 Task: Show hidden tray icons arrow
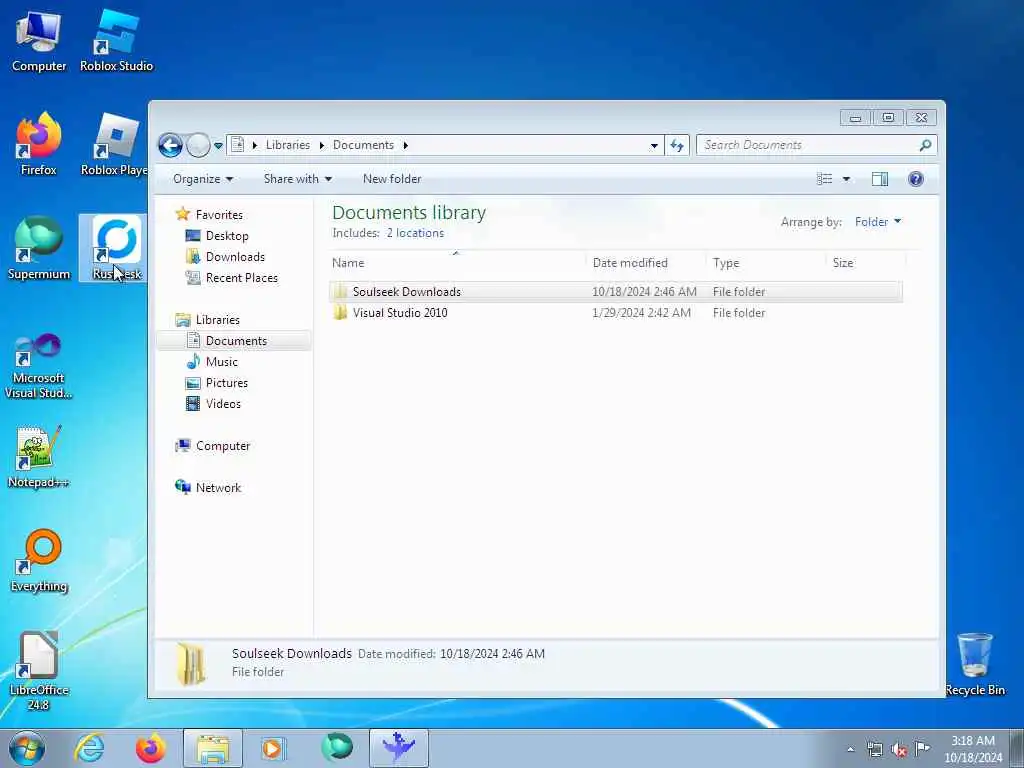pos(850,749)
